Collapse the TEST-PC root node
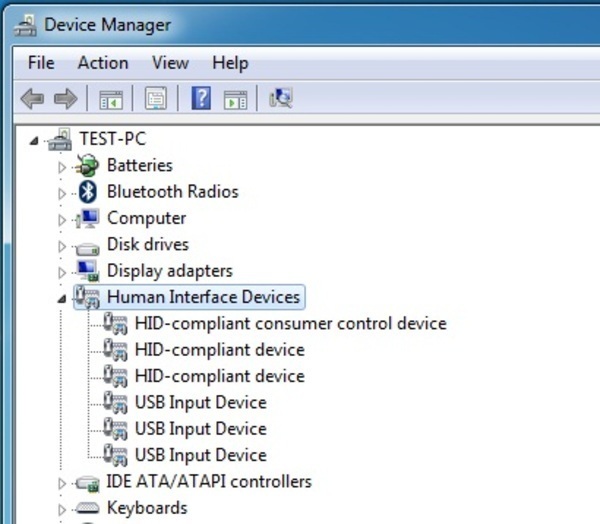The height and width of the screenshot is (524, 600). tap(35, 141)
